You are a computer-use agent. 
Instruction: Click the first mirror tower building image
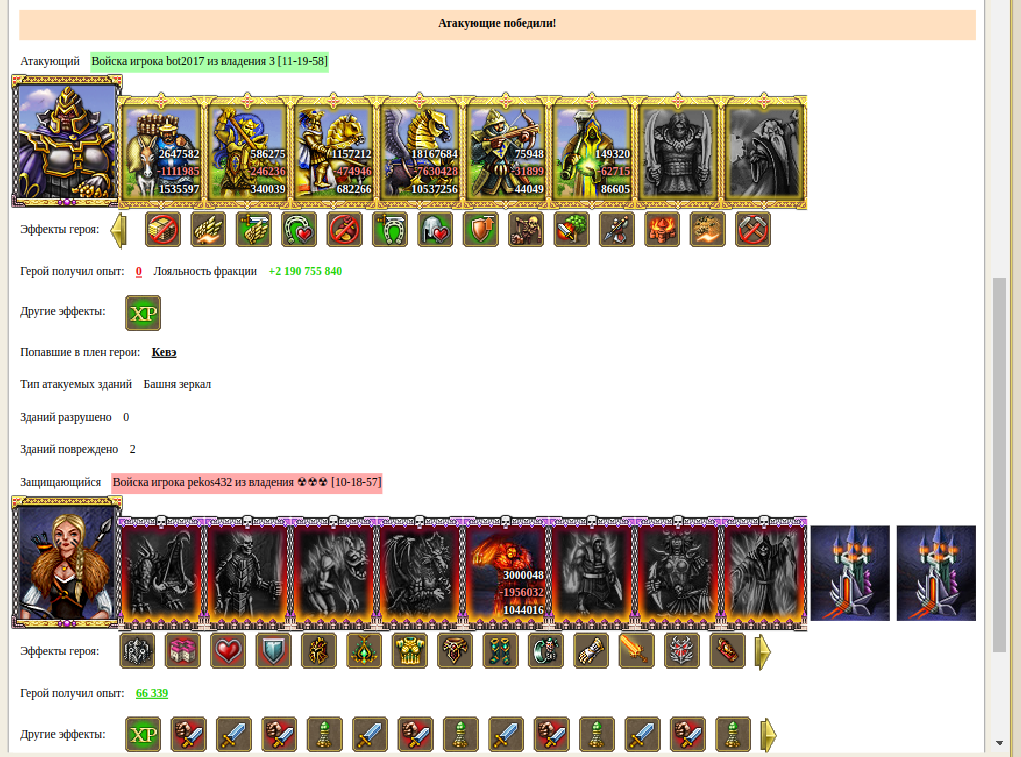click(850, 573)
